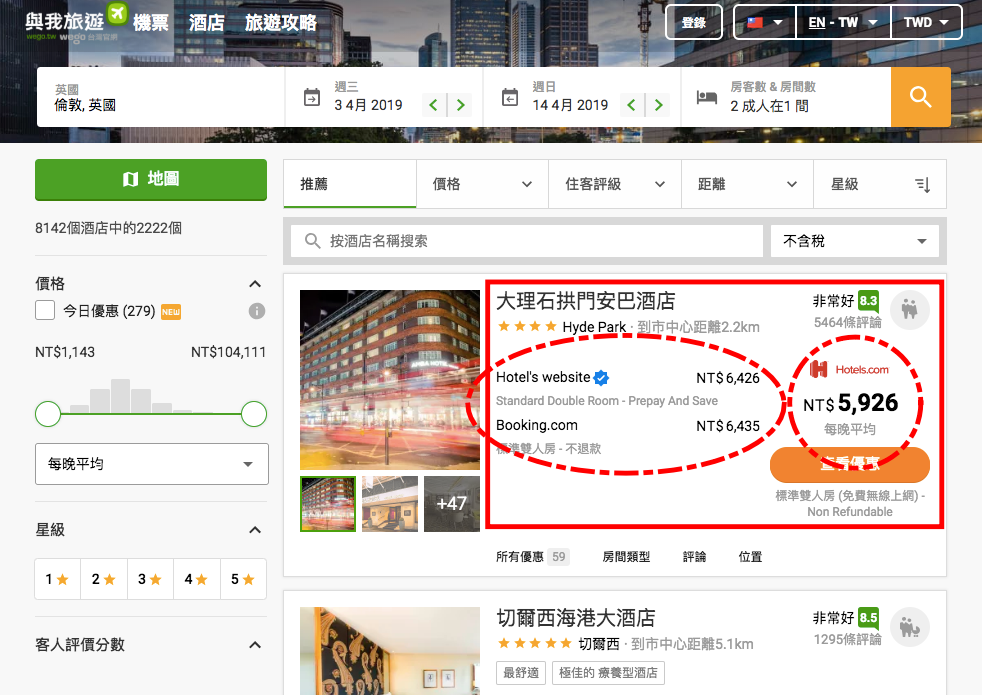Open the 不含稅 tax dropdown

[855, 241]
